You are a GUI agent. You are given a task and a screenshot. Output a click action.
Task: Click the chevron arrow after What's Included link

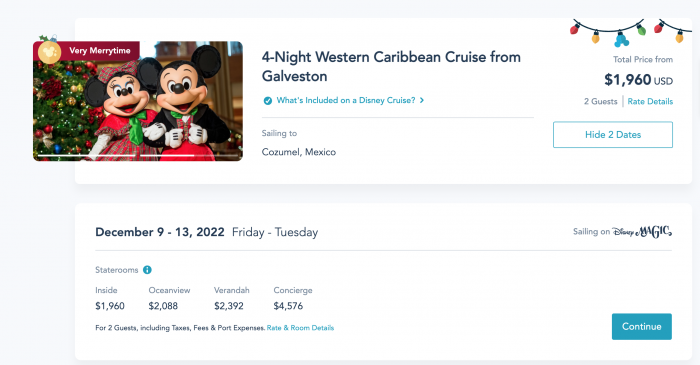pyautogui.click(x=422, y=100)
